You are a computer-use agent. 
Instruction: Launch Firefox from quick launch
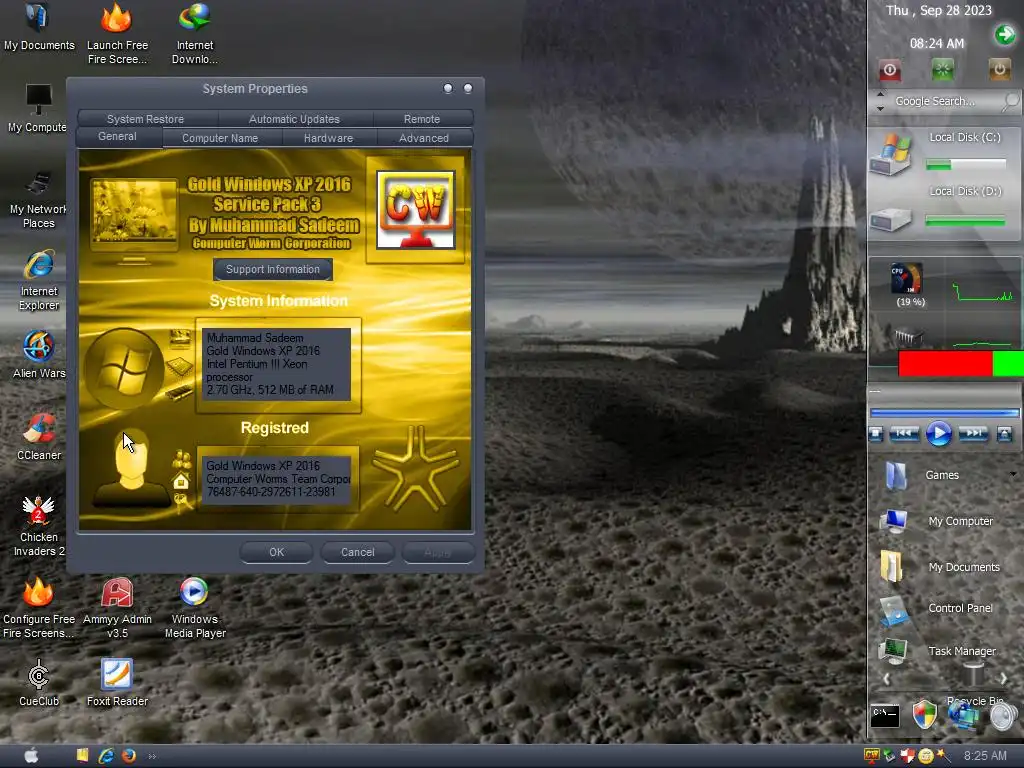click(129, 756)
